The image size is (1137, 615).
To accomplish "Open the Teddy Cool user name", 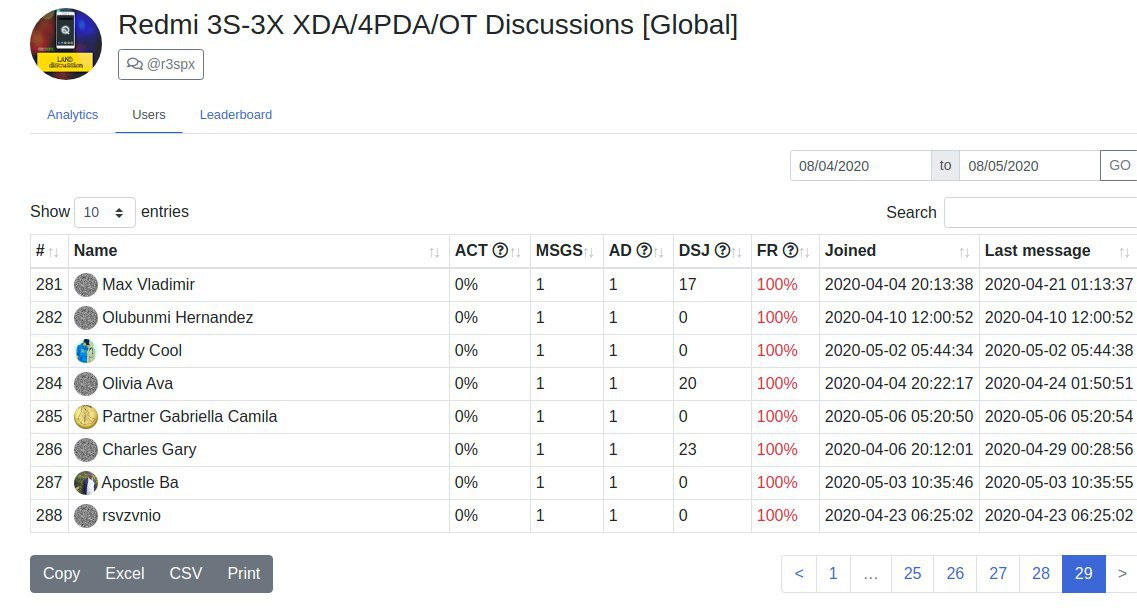I will 142,350.
